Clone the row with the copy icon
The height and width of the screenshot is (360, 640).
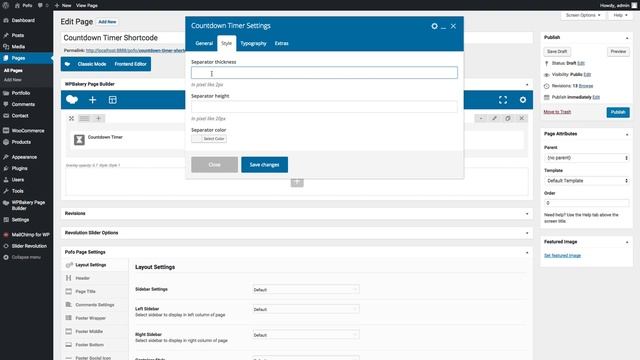[x=508, y=118]
